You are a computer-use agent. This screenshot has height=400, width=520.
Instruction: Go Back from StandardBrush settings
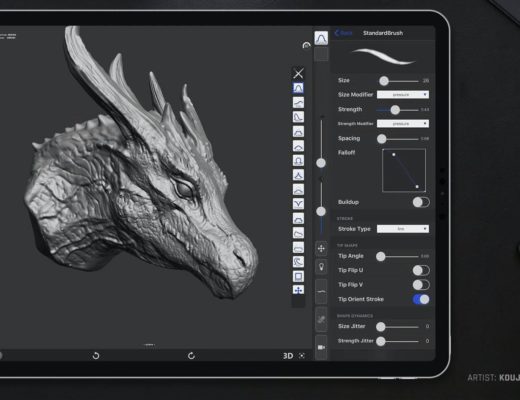point(343,33)
